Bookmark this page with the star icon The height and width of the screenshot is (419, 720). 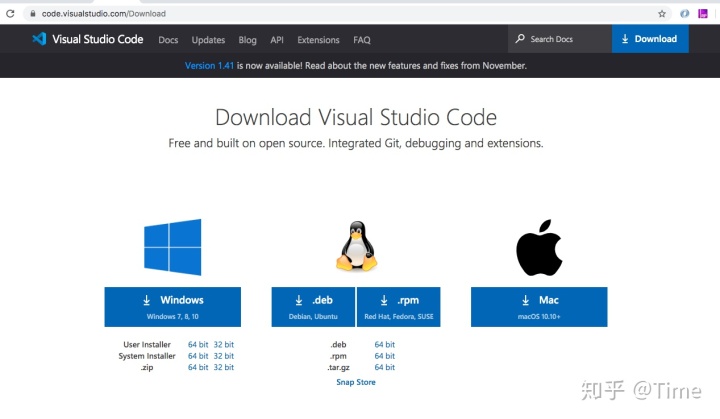point(662,14)
